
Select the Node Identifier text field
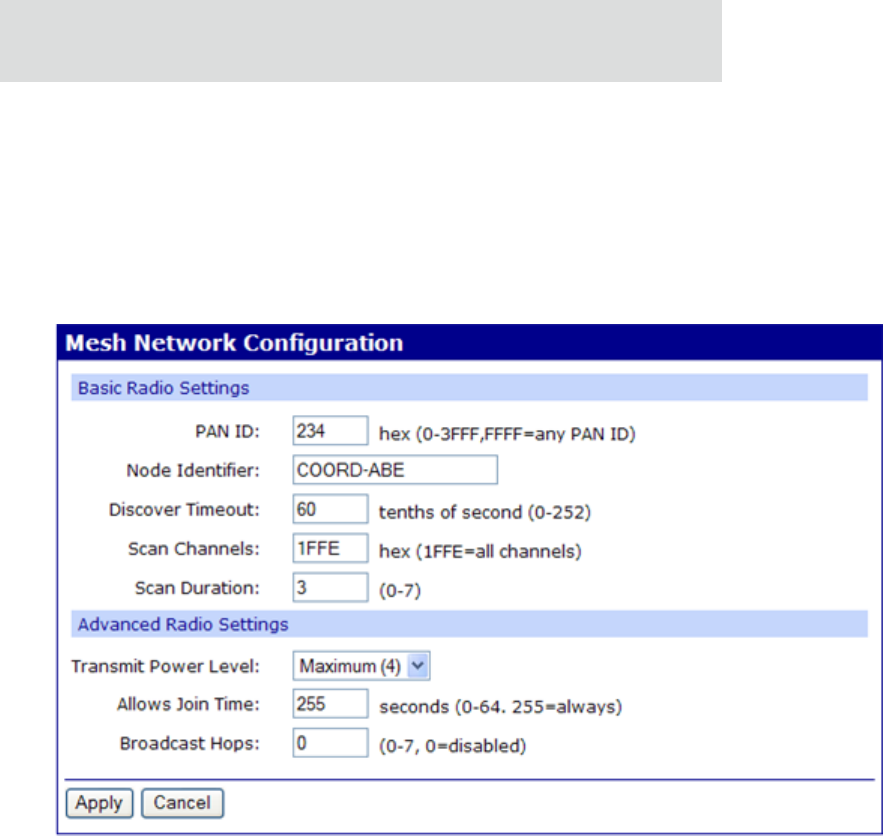[x=395, y=470]
